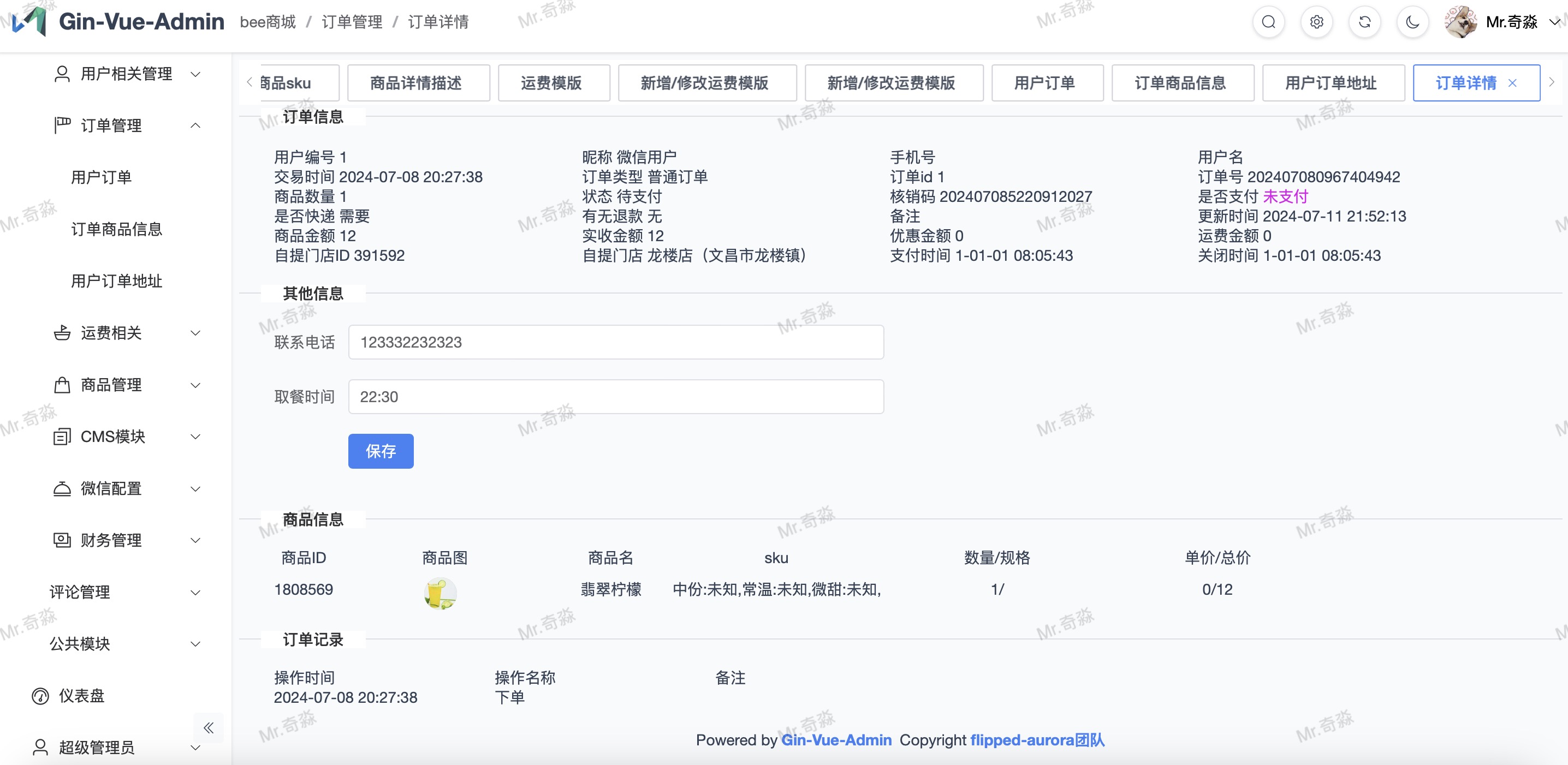
Task: Click the 保存 button
Action: (x=381, y=451)
